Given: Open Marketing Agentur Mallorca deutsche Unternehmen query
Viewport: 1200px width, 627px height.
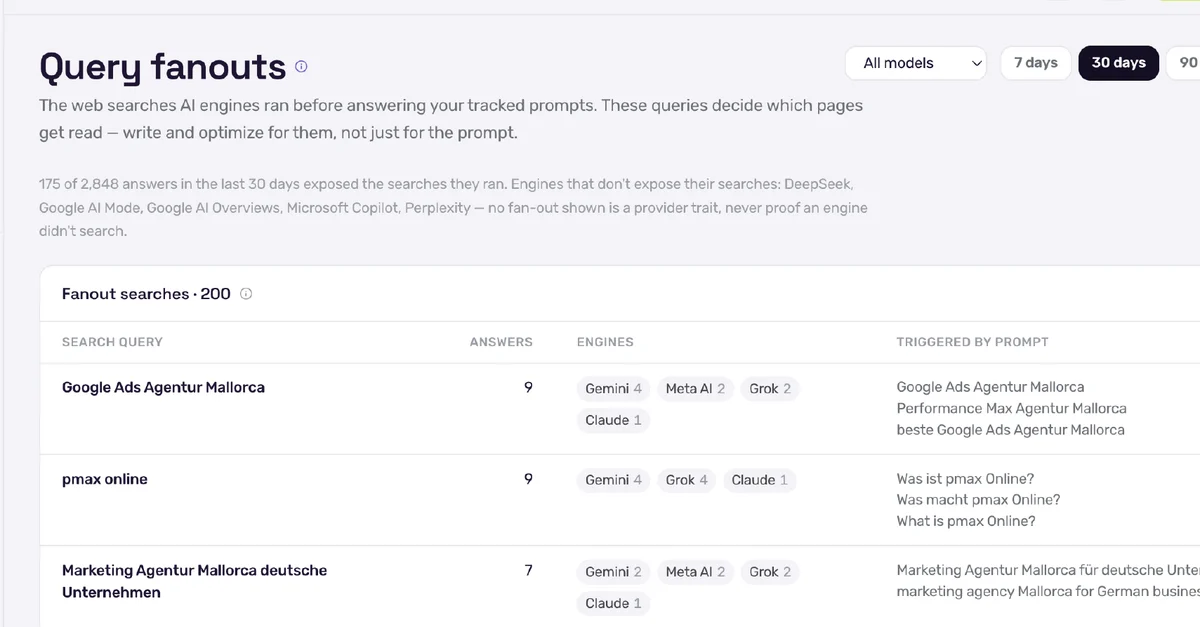Looking at the screenshot, I should pyautogui.click(x=195, y=581).
